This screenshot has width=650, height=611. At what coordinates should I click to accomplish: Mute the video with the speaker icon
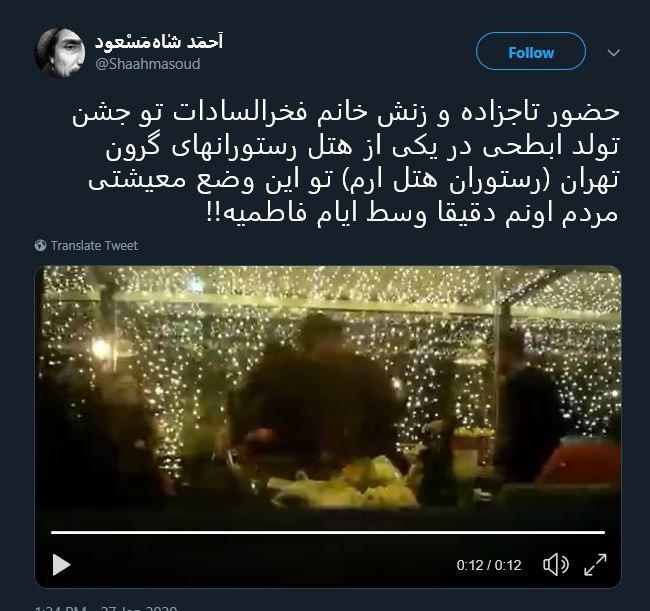555,565
